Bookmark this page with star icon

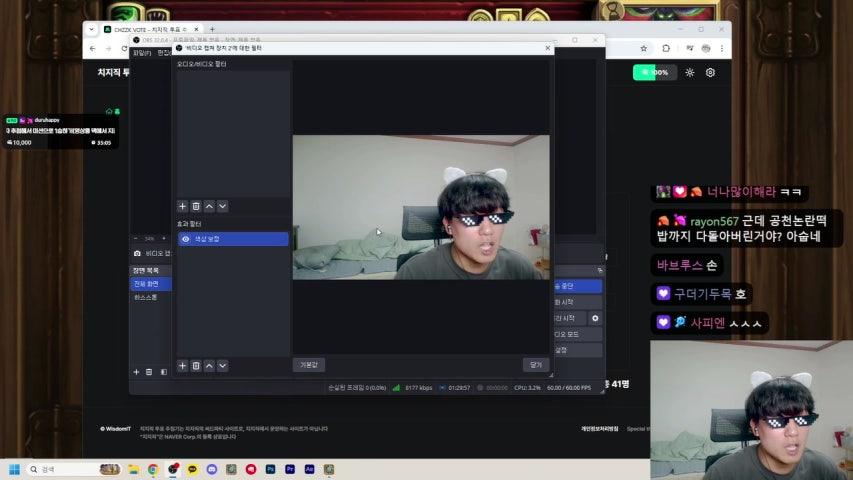644,48
